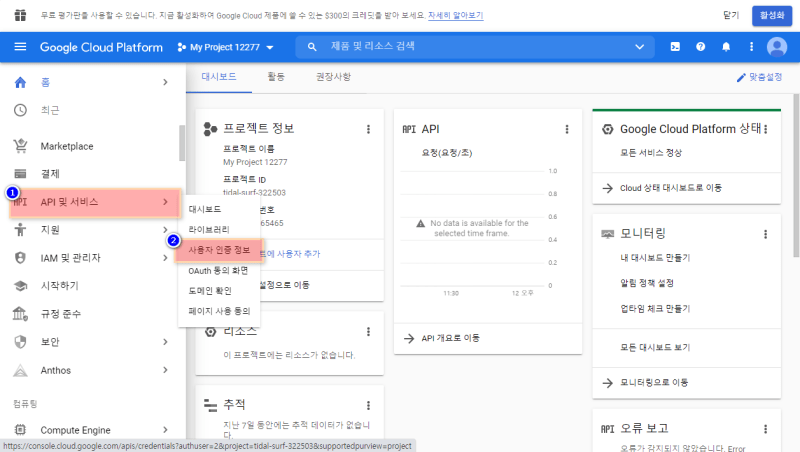
Task: Expand Compute Engine submenu chevron
Action: click(x=165, y=430)
